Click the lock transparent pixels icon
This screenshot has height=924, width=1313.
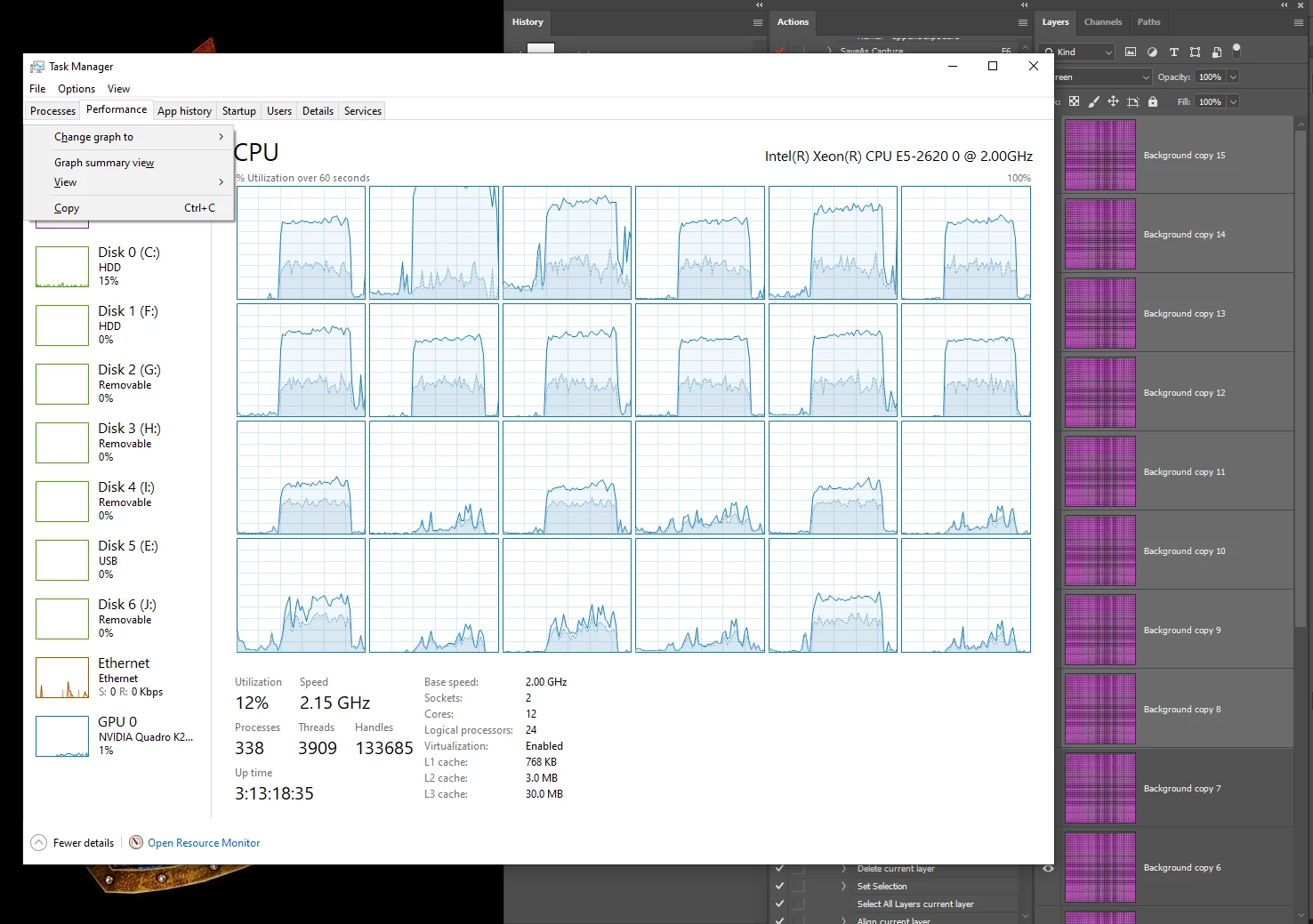[1074, 101]
